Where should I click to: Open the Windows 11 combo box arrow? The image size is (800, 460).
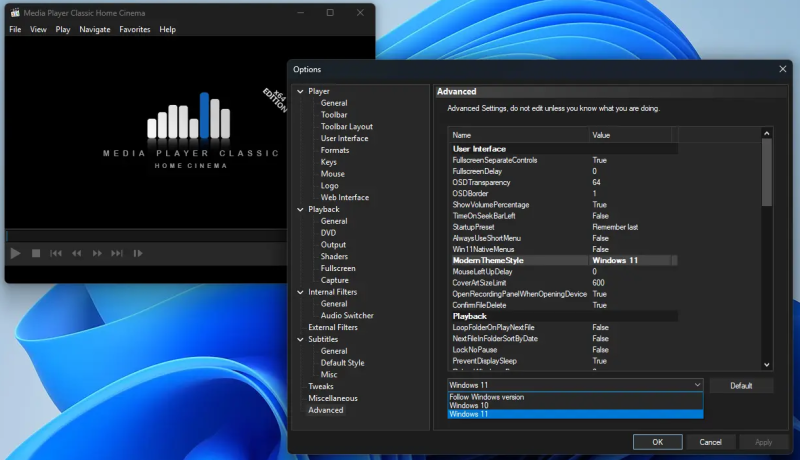click(697, 385)
